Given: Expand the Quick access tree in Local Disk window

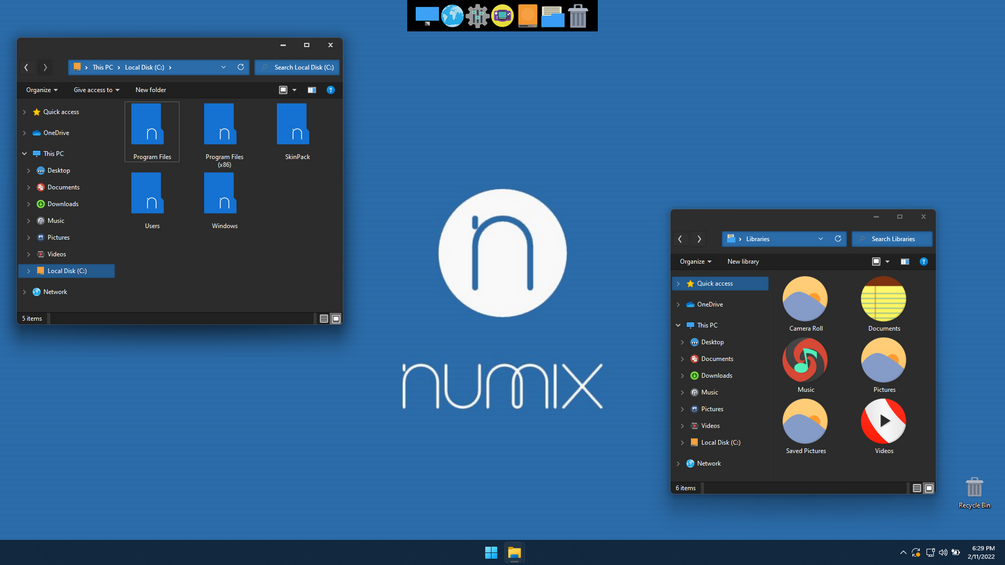Looking at the screenshot, I should coord(24,112).
